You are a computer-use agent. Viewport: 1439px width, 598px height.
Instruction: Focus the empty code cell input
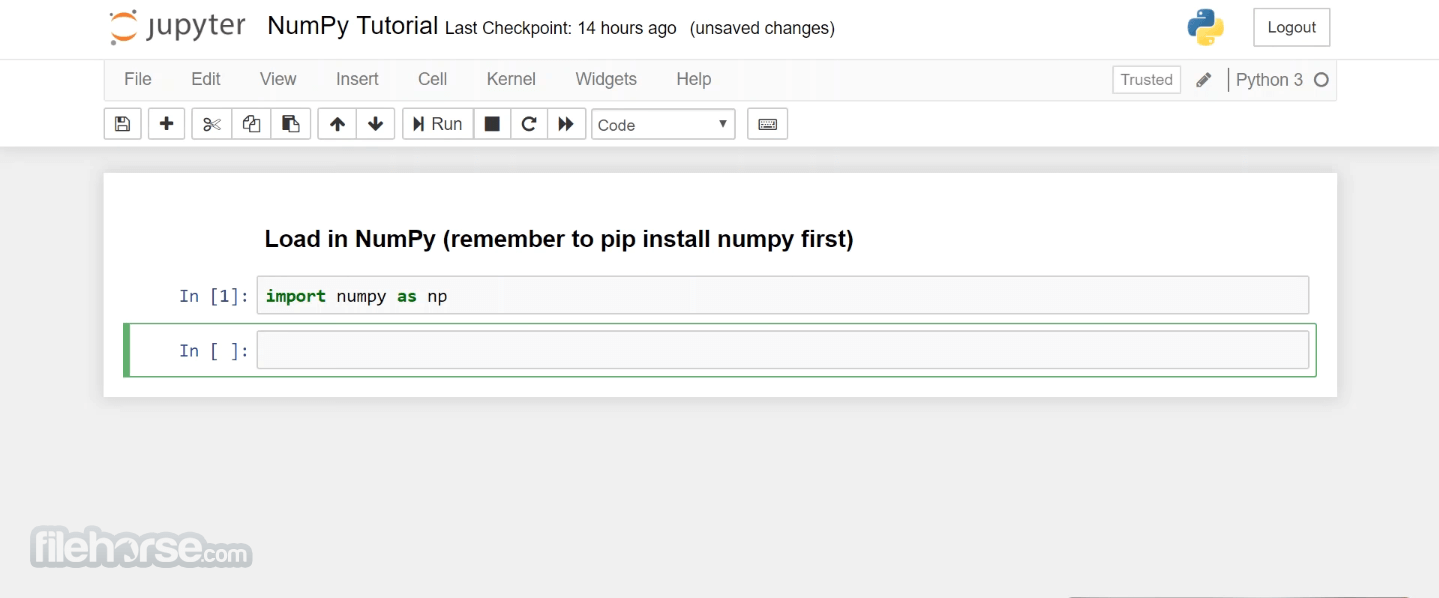783,350
